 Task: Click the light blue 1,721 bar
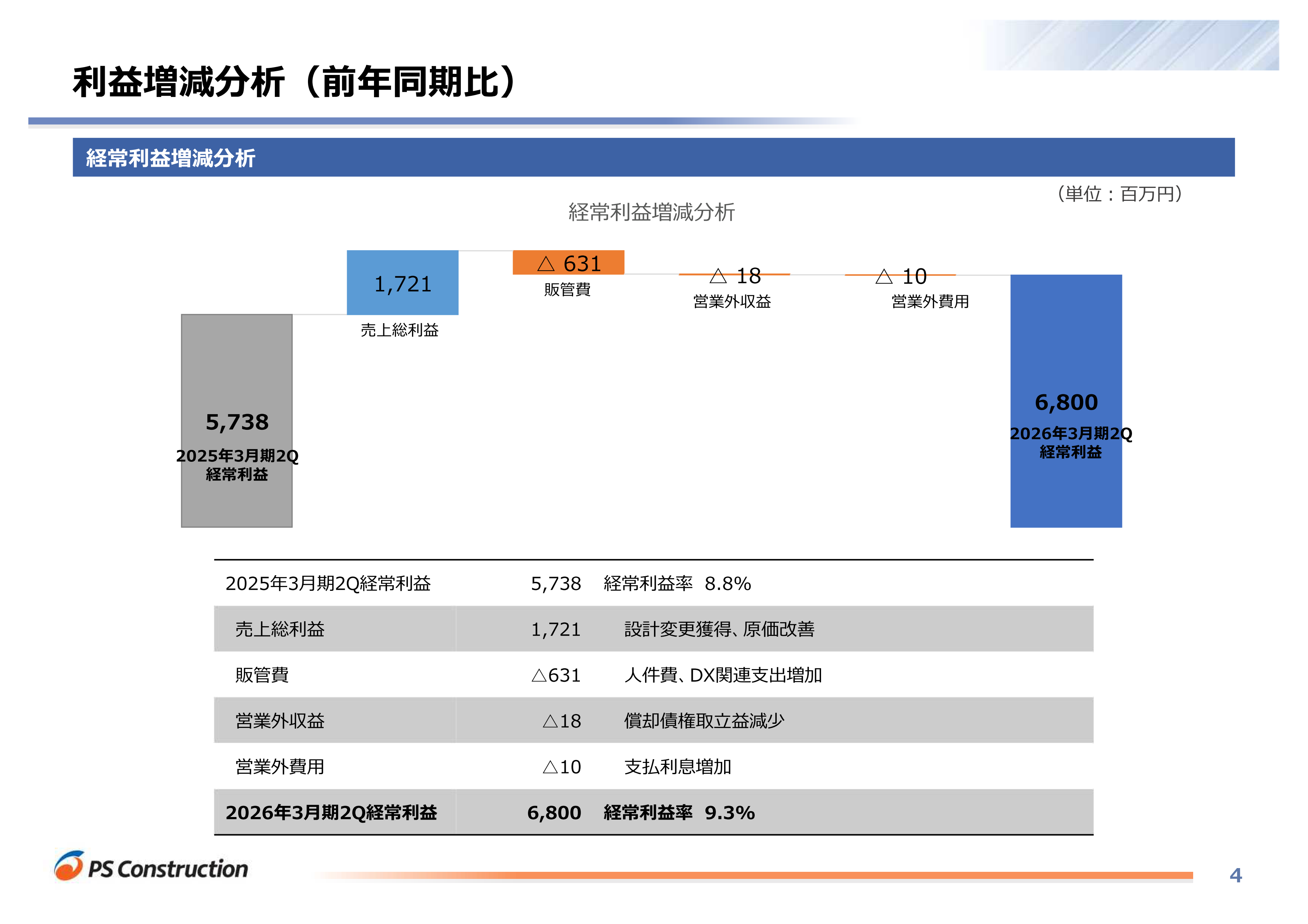(x=402, y=283)
